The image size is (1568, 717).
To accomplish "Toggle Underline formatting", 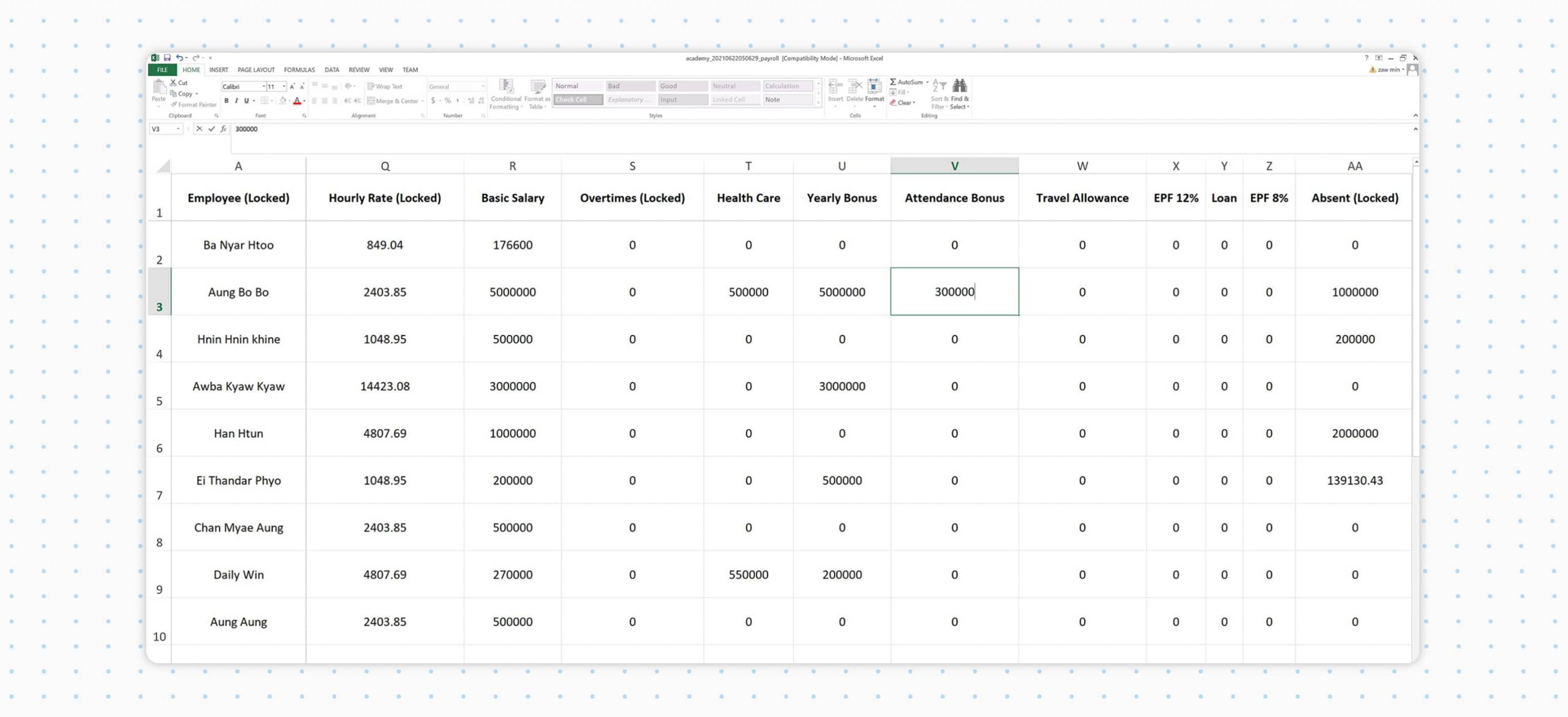I will 246,101.
